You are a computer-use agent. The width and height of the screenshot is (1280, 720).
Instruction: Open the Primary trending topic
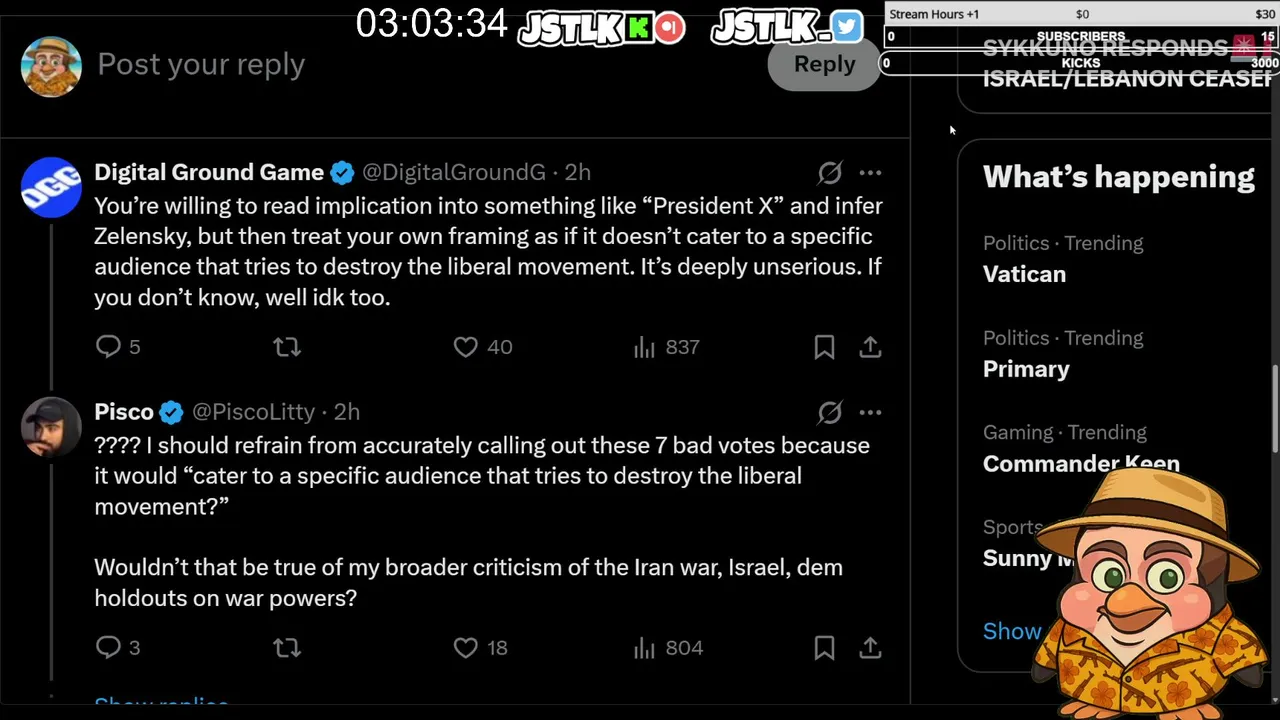pos(1026,369)
